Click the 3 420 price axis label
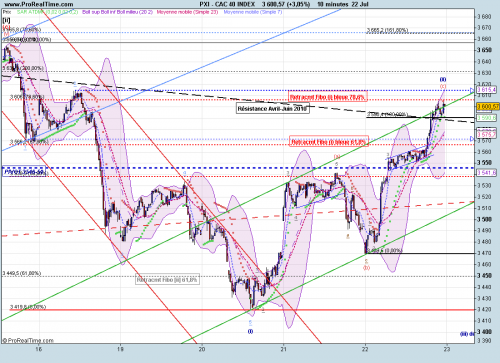 (x=484, y=309)
